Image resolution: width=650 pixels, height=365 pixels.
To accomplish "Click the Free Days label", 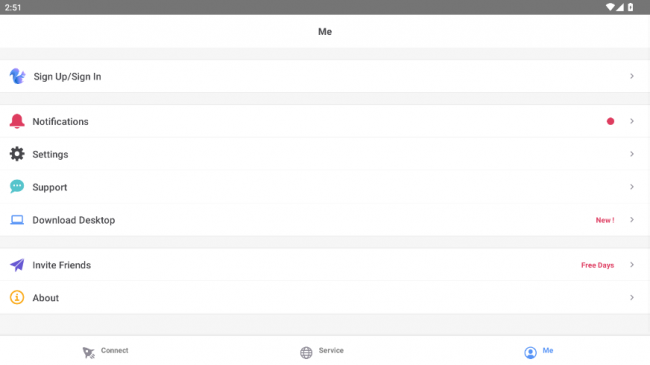I will click(597, 265).
